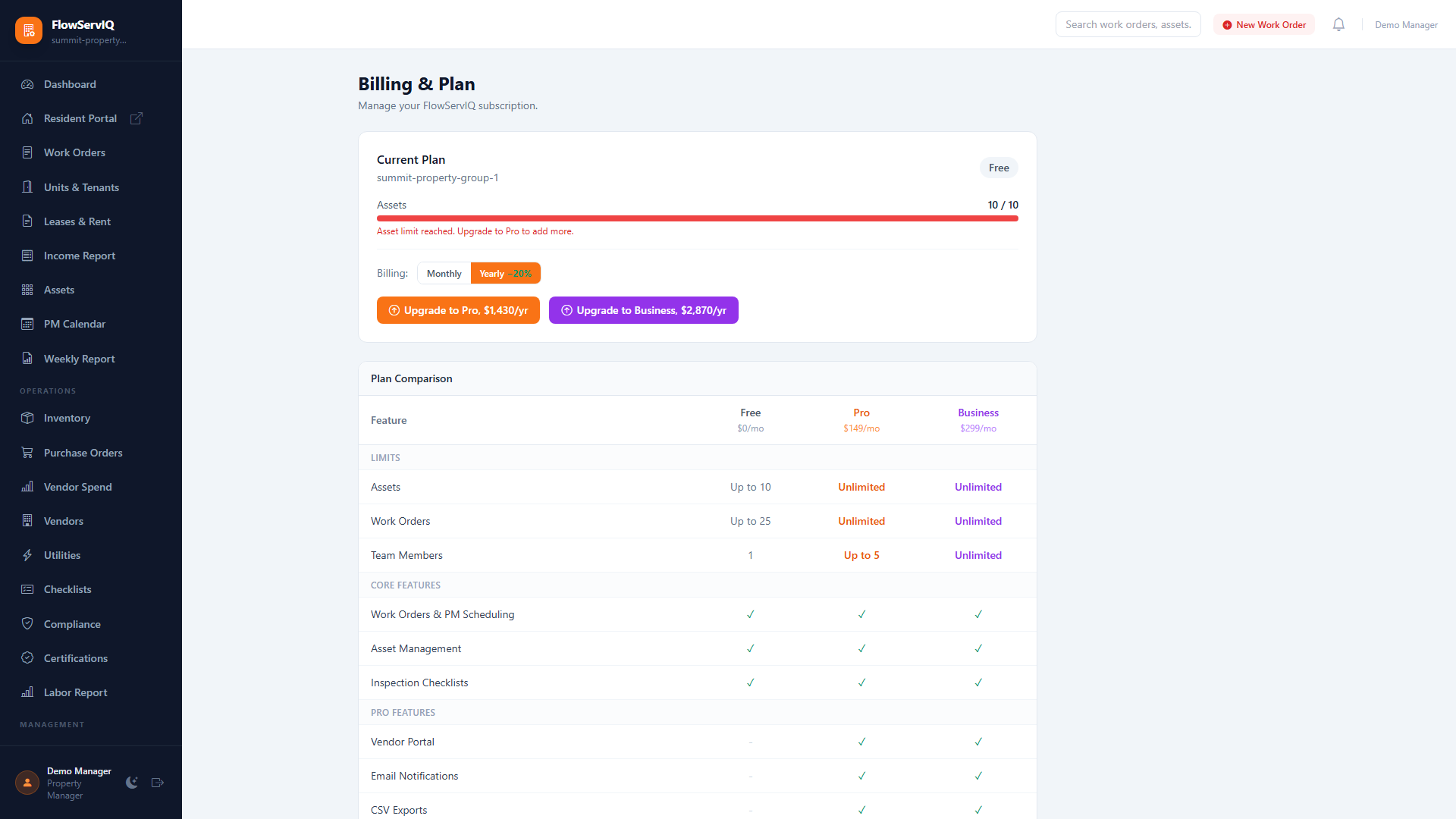This screenshot has height=819, width=1456.
Task: Click the Checklists icon
Action: [27, 589]
